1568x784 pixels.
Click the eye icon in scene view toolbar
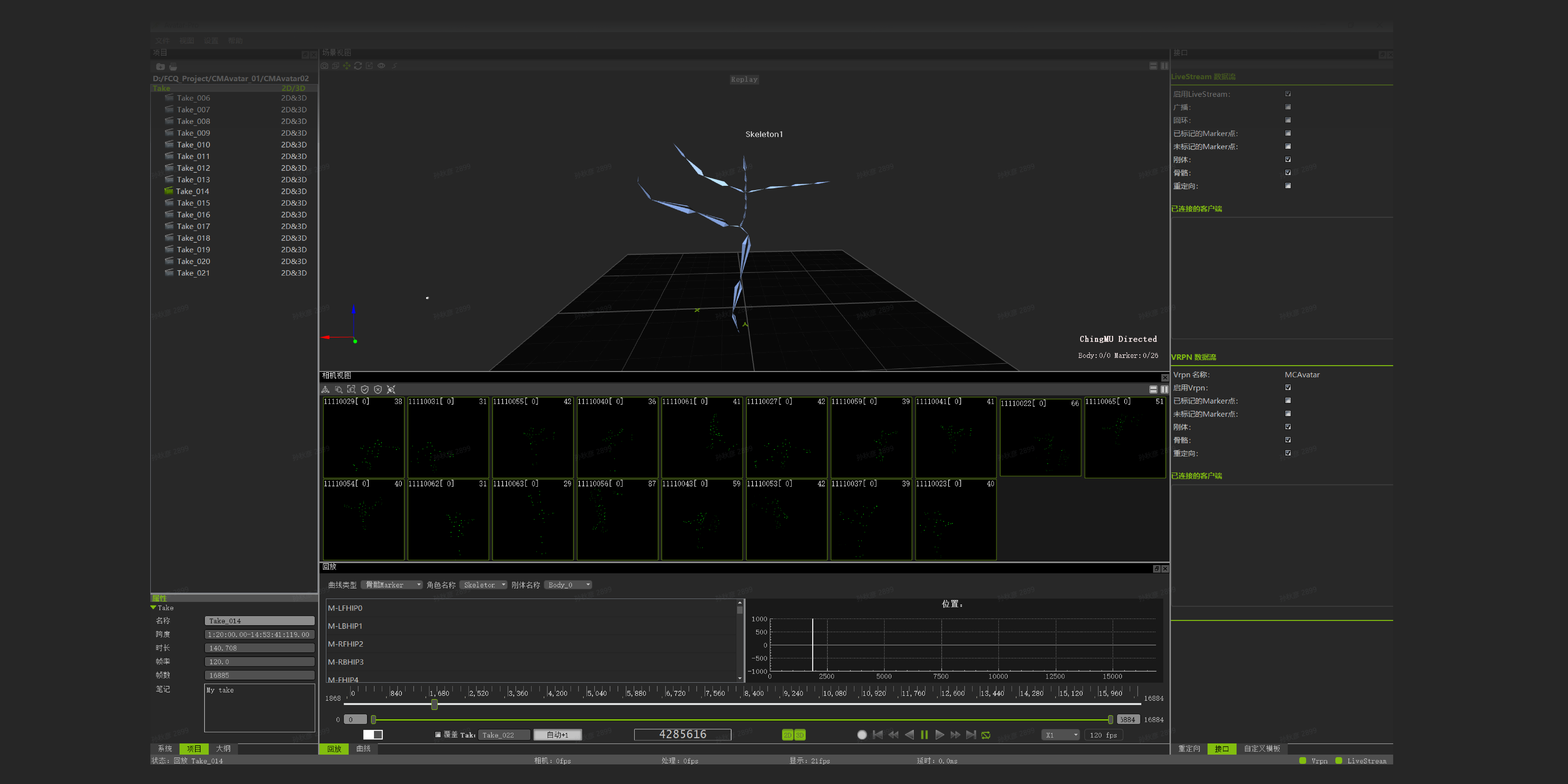[381, 66]
